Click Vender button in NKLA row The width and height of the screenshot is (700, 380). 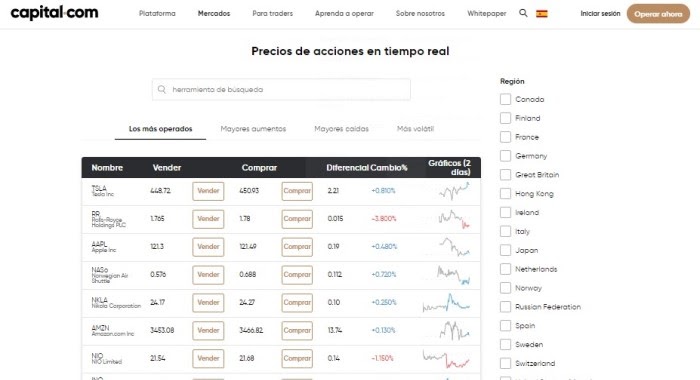208,302
